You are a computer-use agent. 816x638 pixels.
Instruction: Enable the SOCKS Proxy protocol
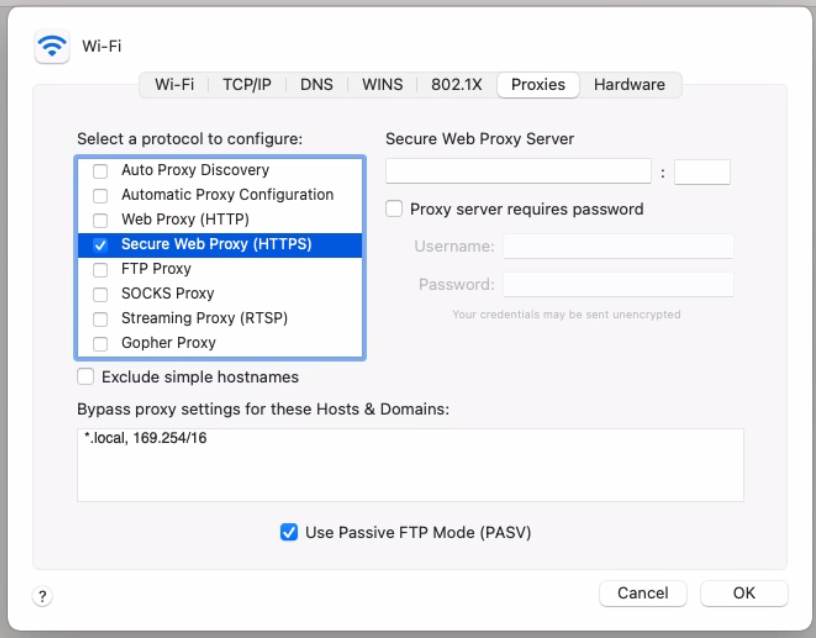(x=100, y=294)
